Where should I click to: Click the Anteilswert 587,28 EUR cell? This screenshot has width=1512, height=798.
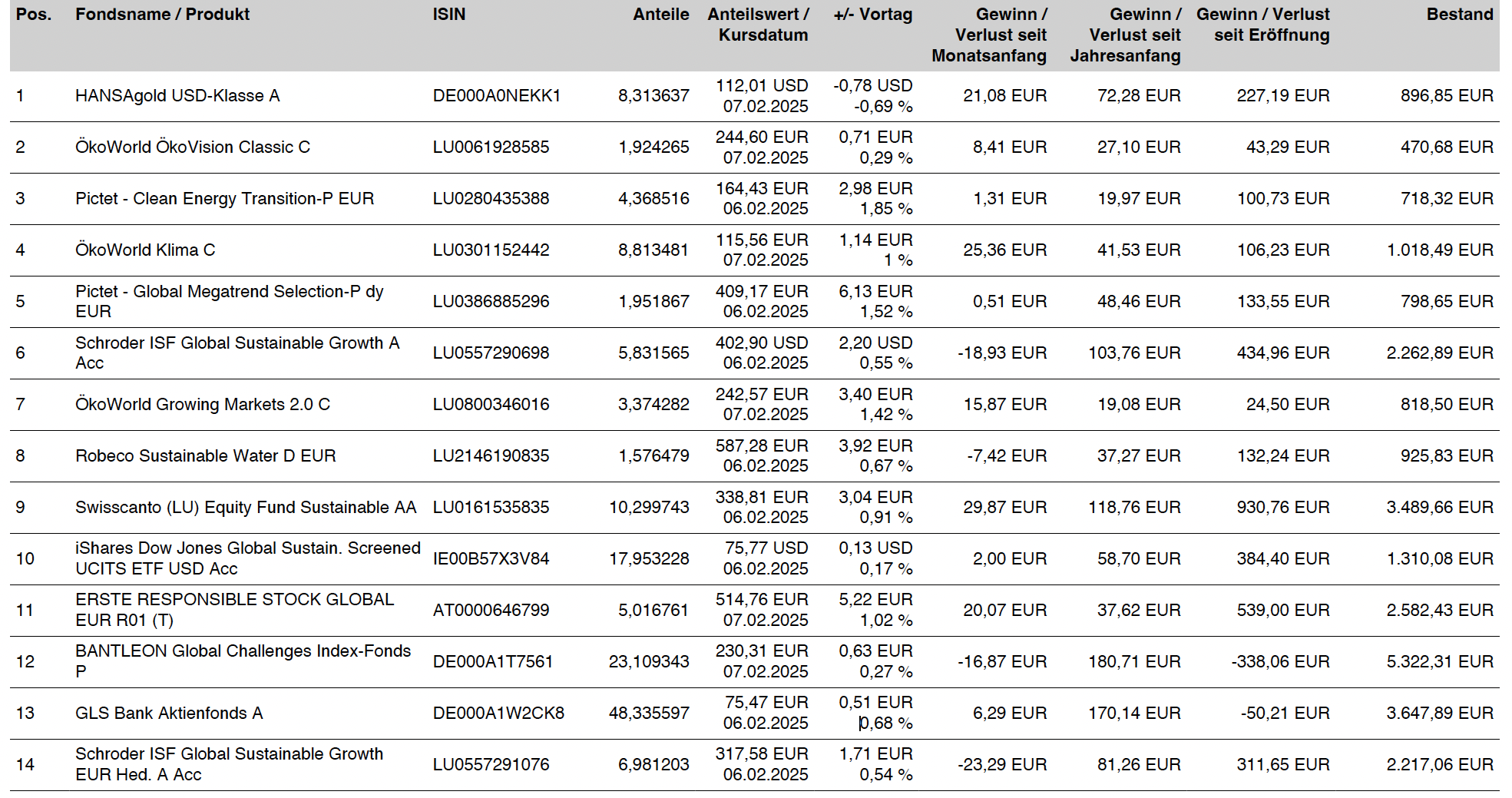[761, 446]
